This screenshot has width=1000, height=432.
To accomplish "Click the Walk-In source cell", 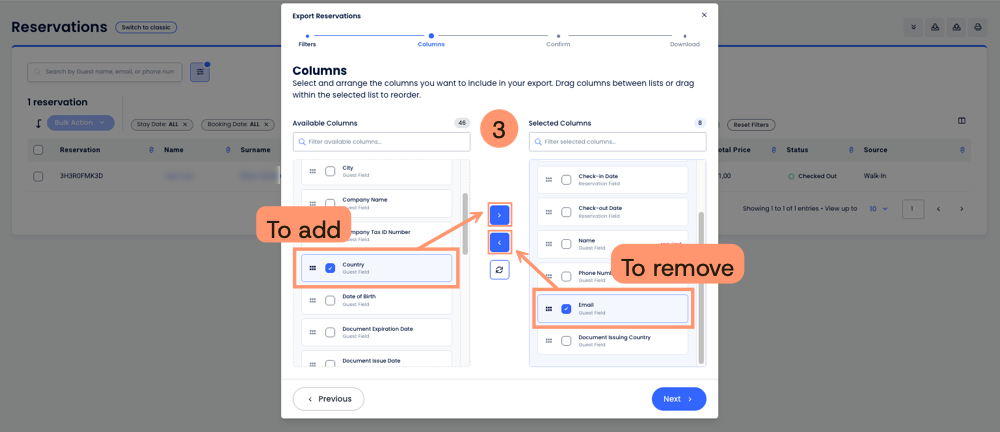I will [875, 176].
